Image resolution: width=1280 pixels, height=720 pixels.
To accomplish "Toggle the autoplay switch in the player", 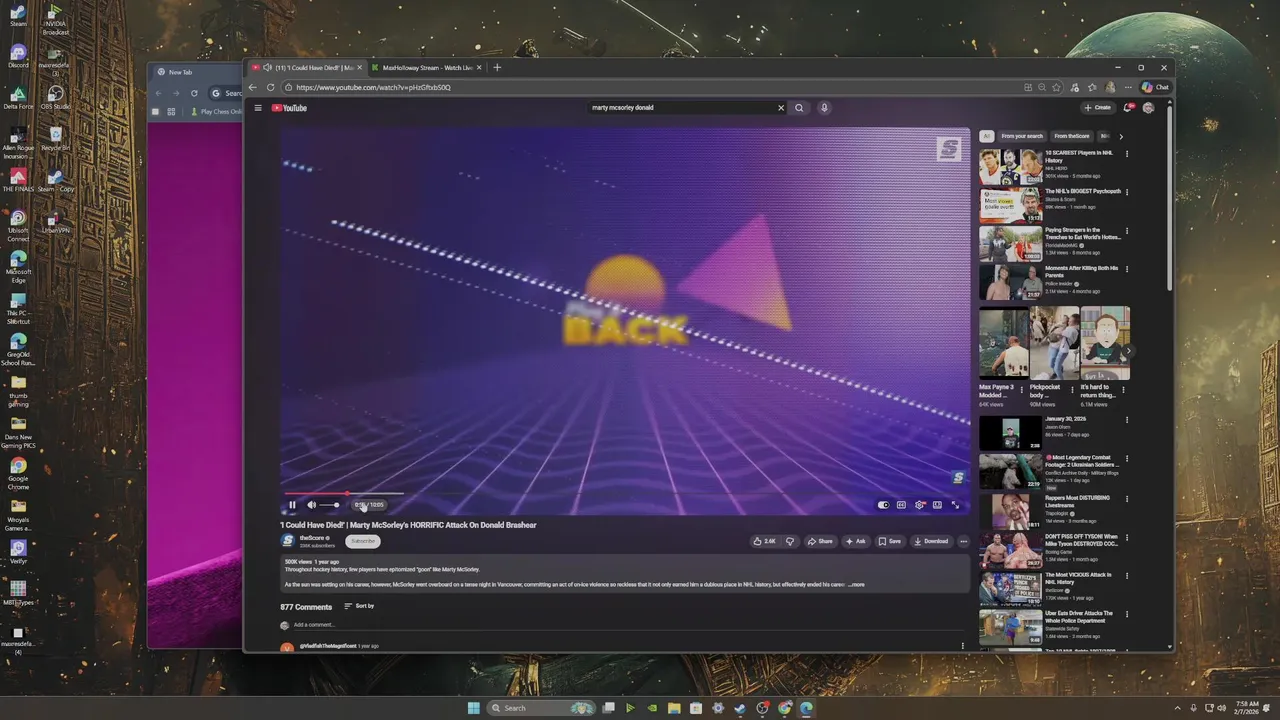I will (x=883, y=505).
